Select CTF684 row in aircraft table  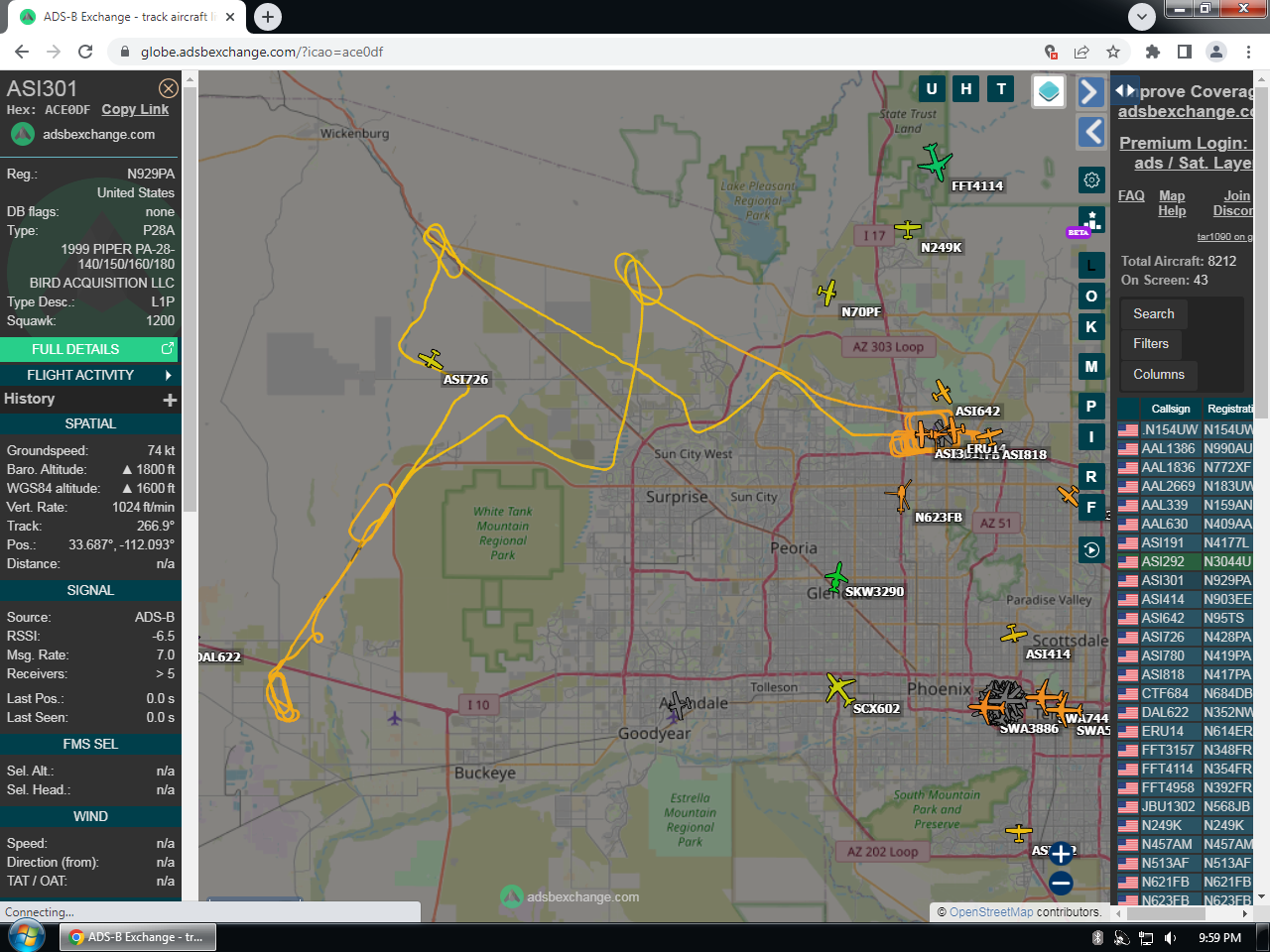coord(1186,693)
